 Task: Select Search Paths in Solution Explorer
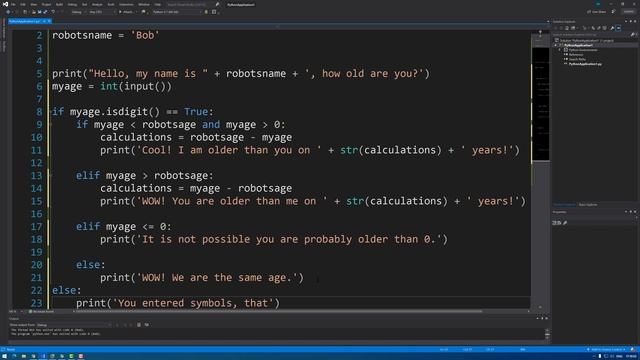click(577, 60)
